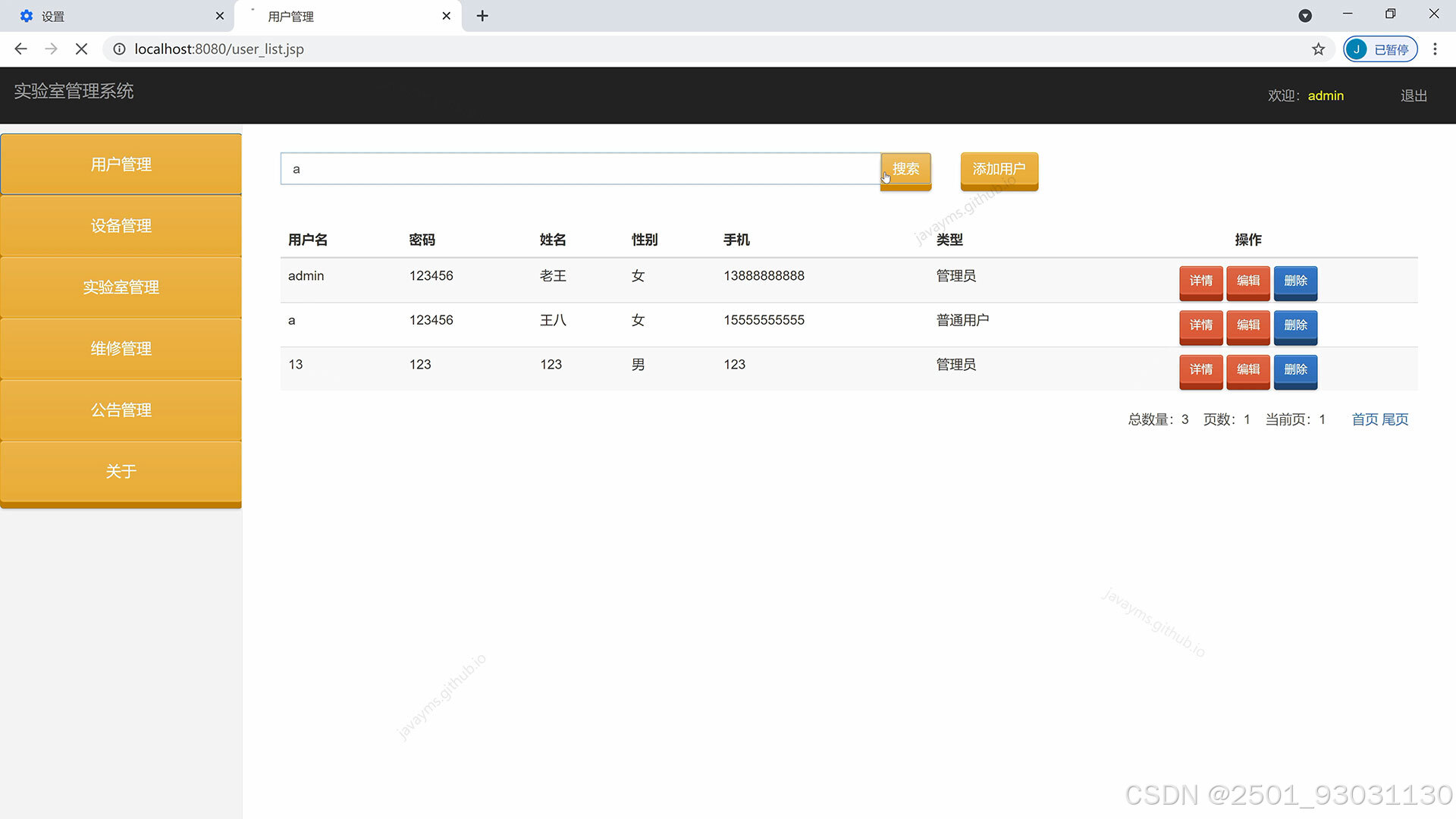Focus the user search input field

[580, 169]
